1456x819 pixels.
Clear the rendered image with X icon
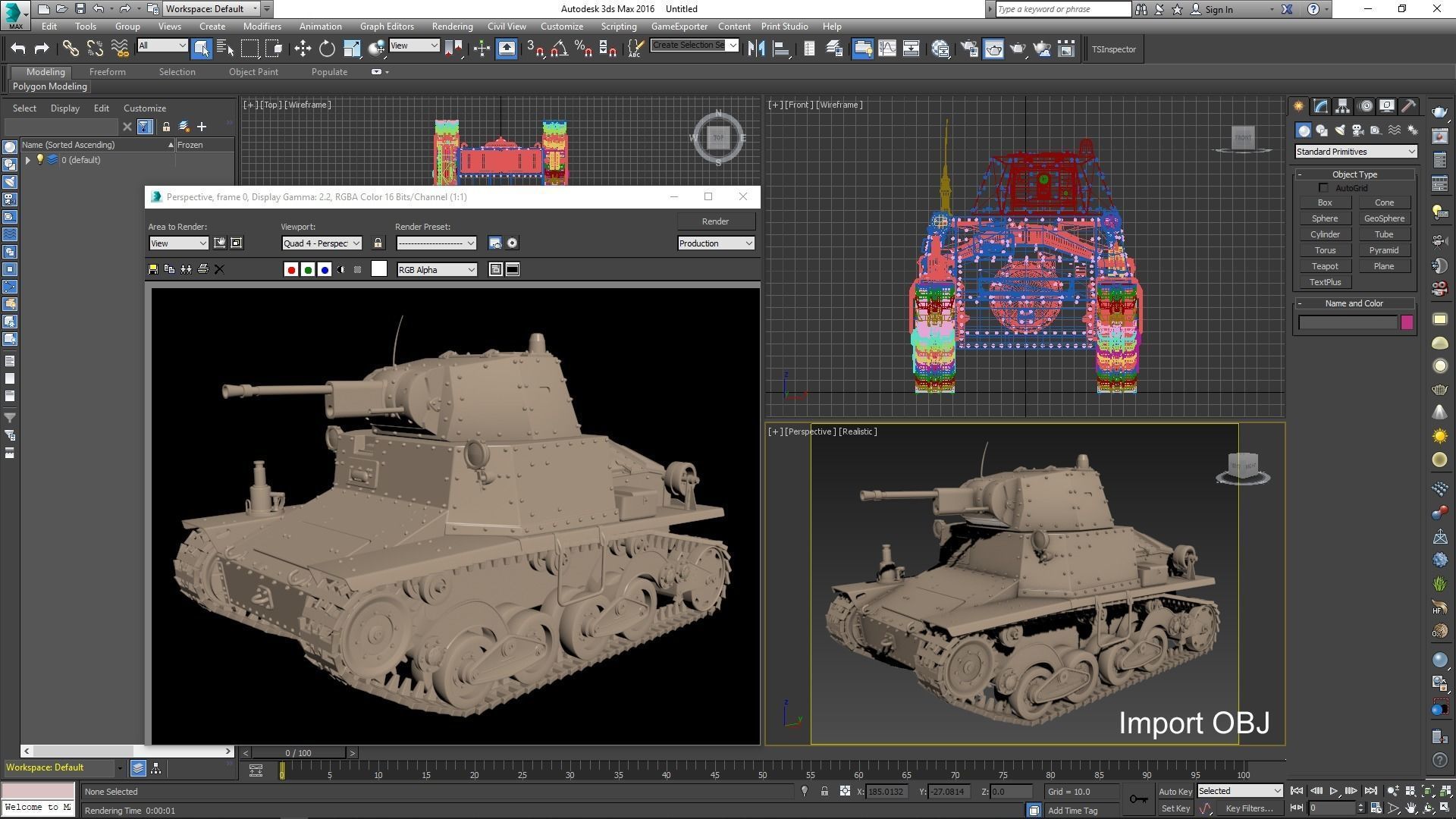click(220, 269)
